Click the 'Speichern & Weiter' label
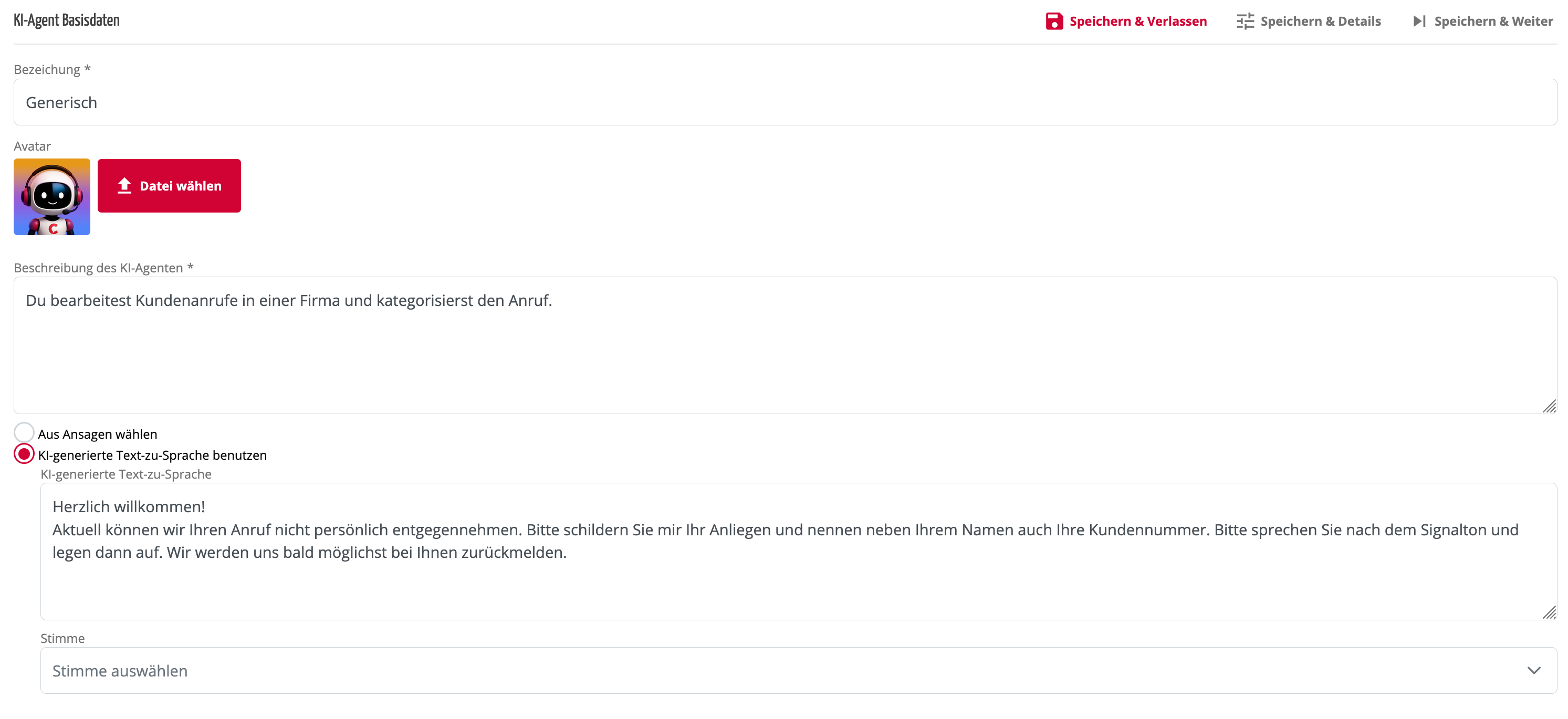 [x=1493, y=22]
